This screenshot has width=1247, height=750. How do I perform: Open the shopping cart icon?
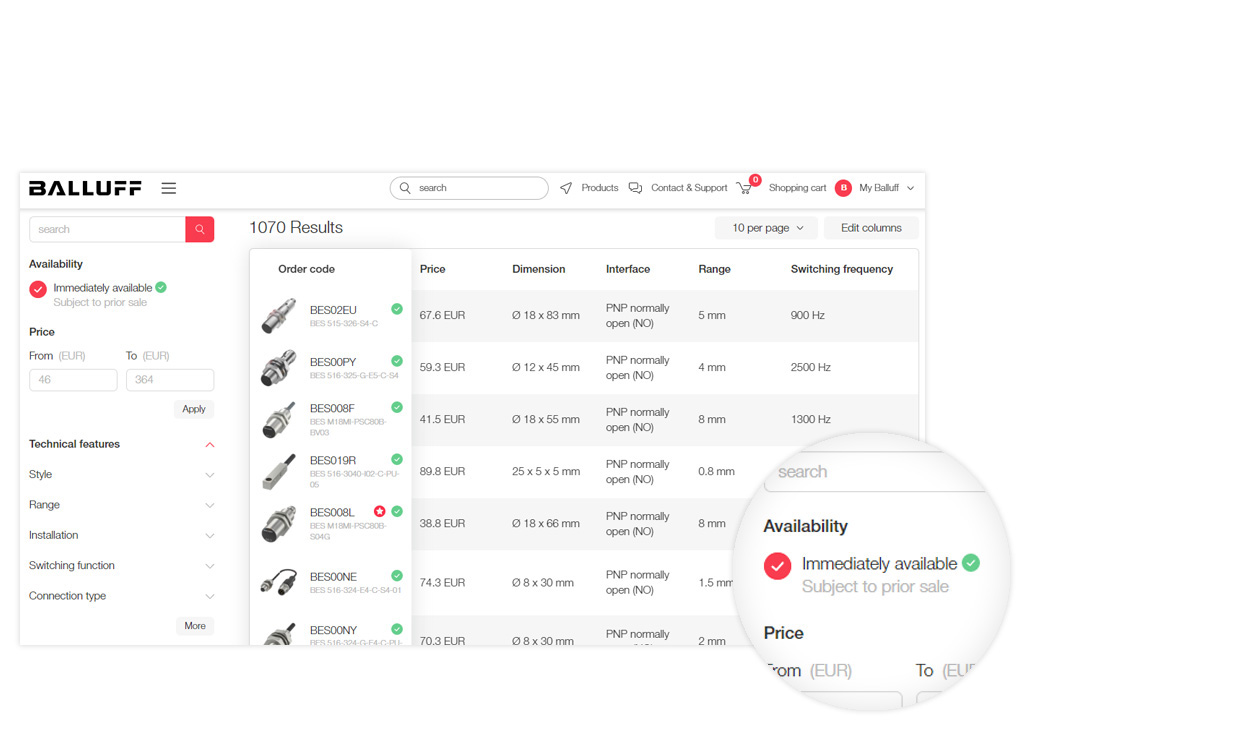coord(744,188)
